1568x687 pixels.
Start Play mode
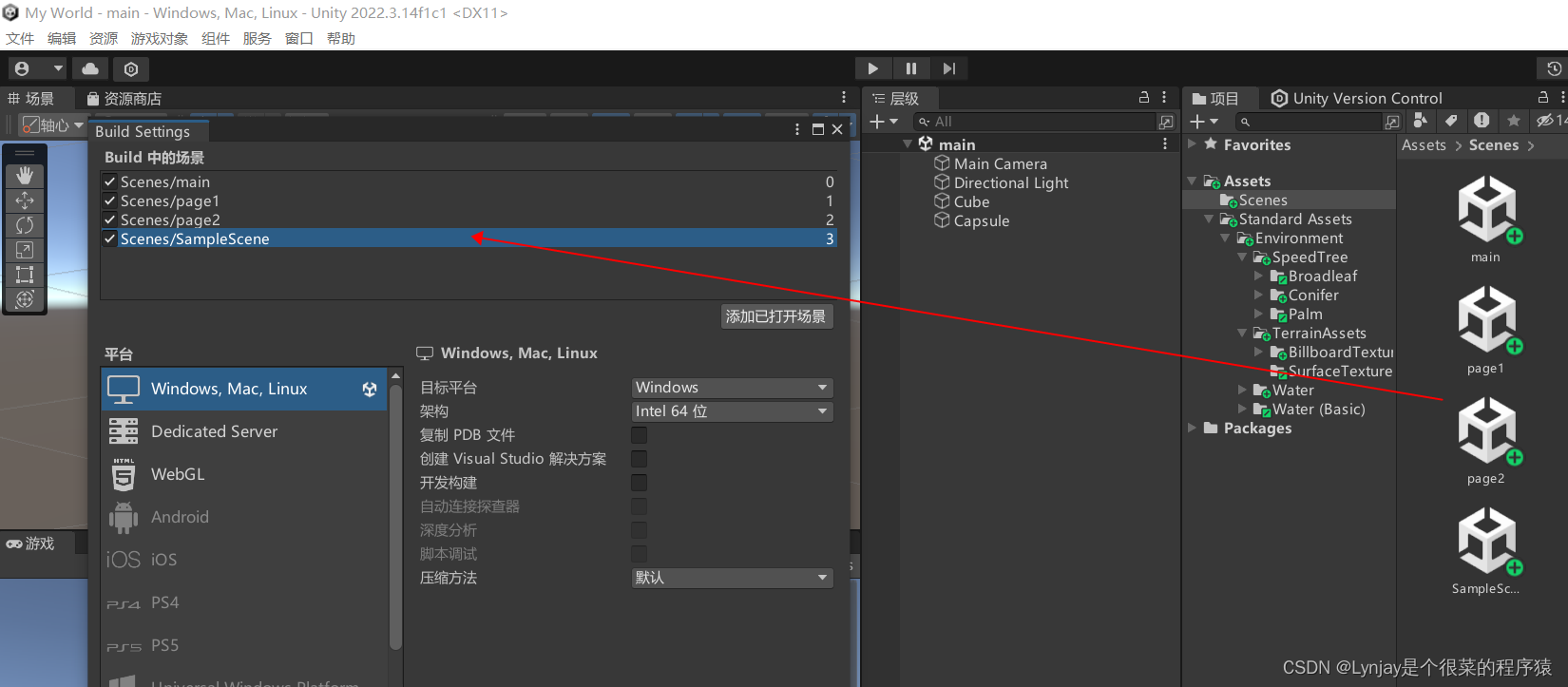point(873,68)
